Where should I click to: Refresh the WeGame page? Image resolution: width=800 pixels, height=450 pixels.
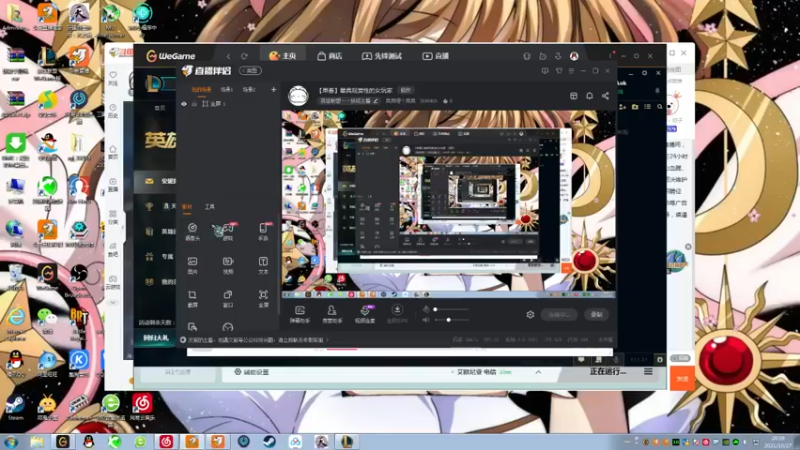click(244, 56)
